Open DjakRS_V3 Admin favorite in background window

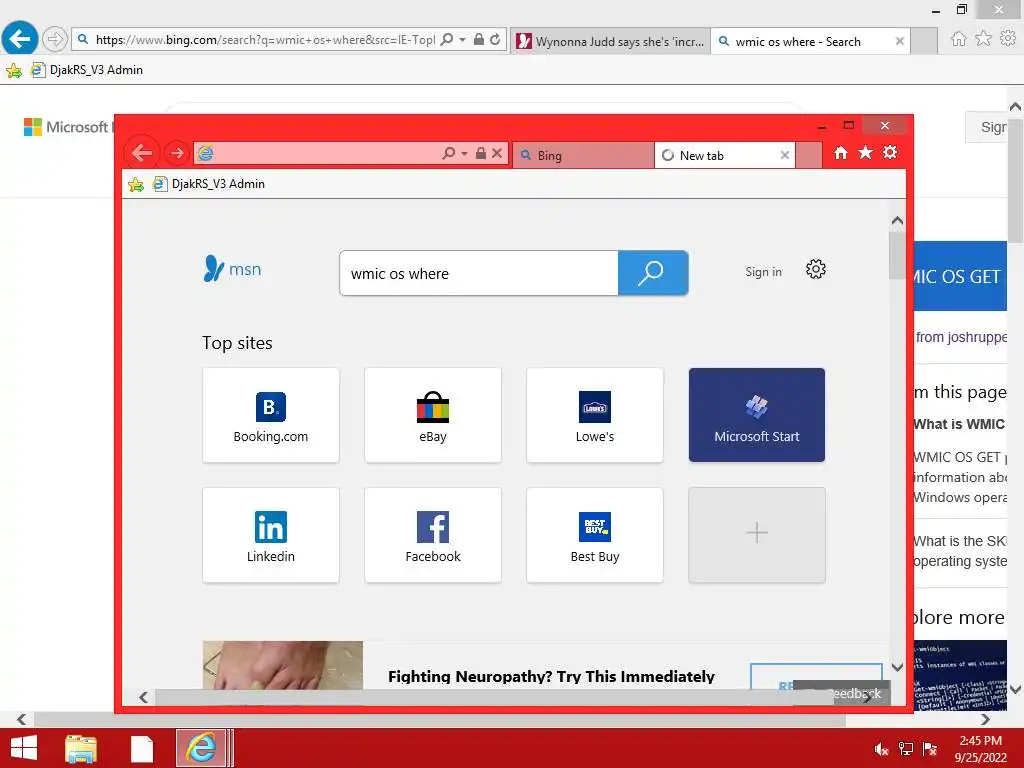87,70
